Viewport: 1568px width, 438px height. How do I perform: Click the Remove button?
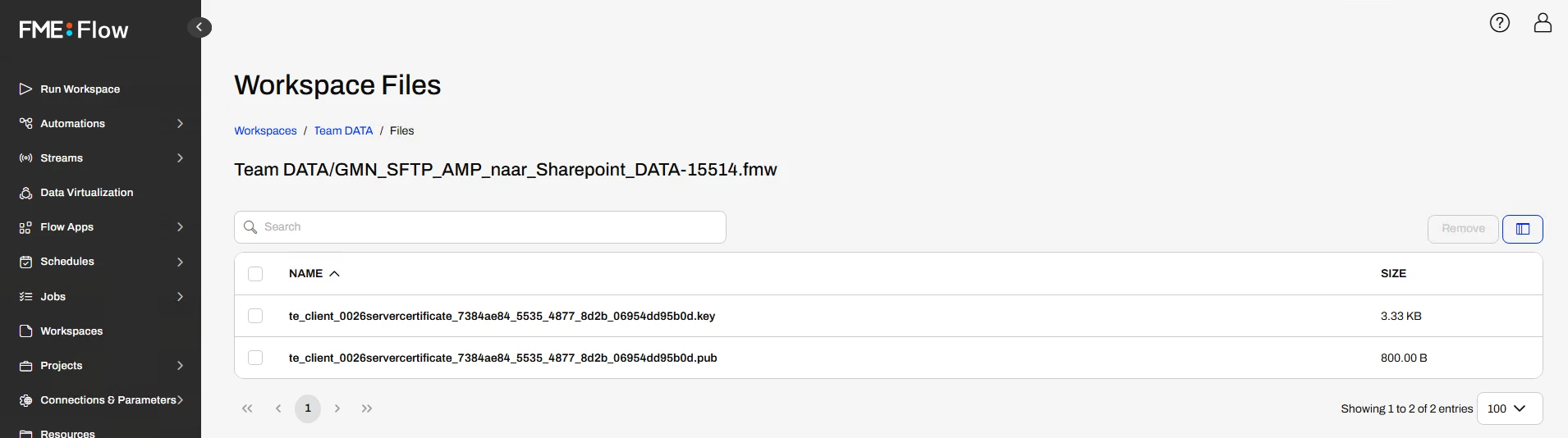click(x=1463, y=229)
